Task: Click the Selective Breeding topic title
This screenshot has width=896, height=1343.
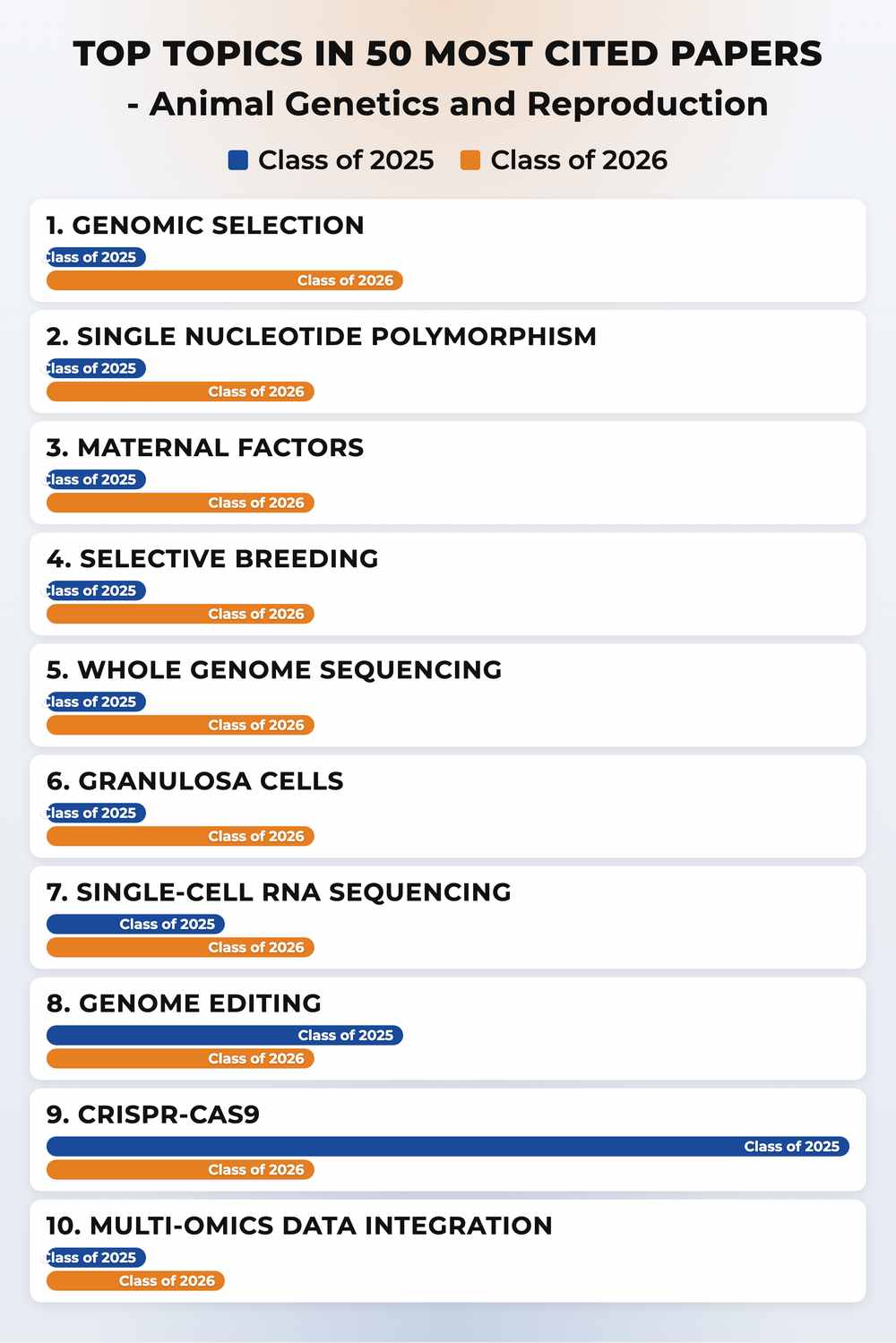Action: (212, 558)
